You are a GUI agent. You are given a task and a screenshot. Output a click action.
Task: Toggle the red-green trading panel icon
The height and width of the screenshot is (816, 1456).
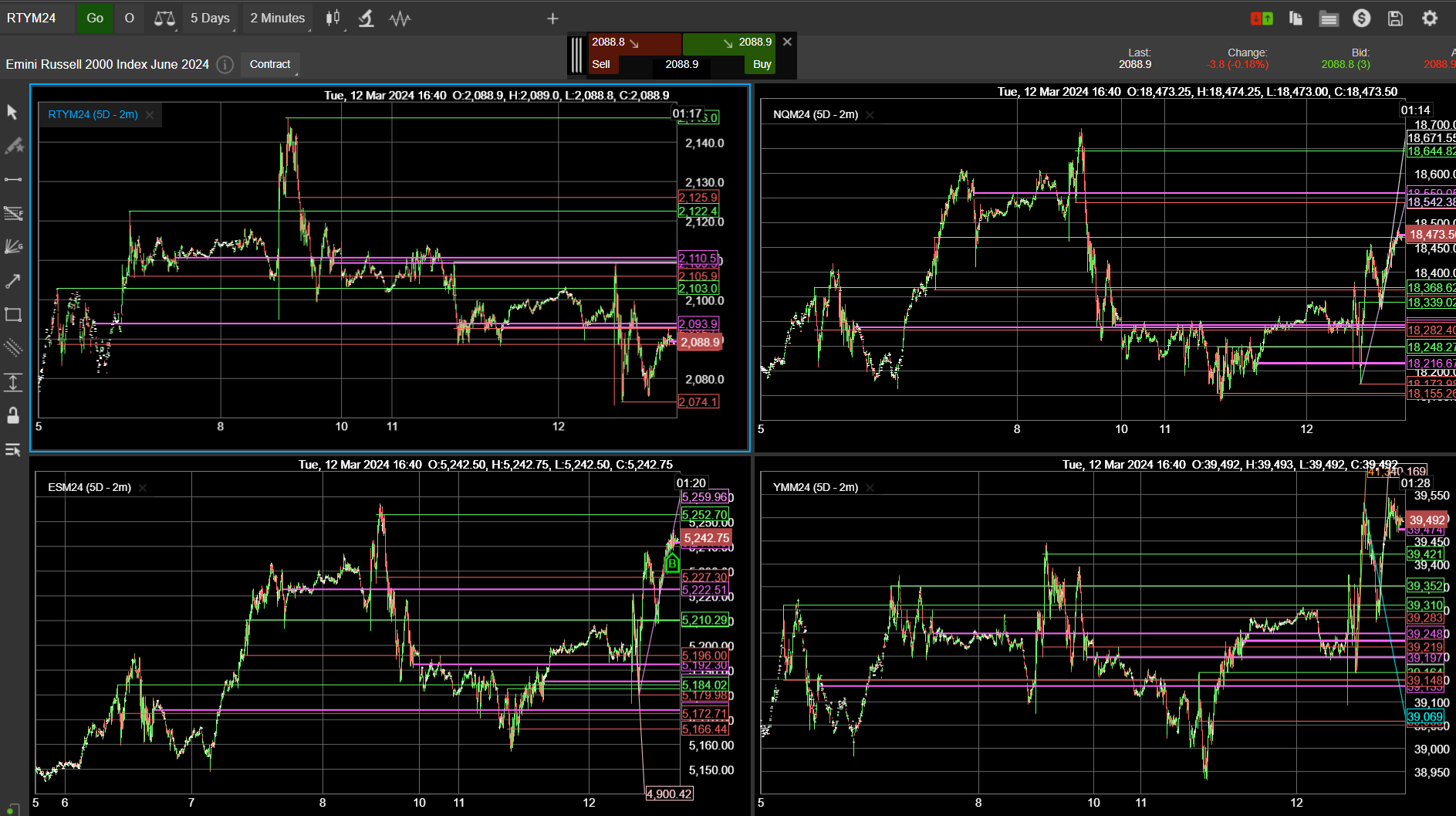1262,18
